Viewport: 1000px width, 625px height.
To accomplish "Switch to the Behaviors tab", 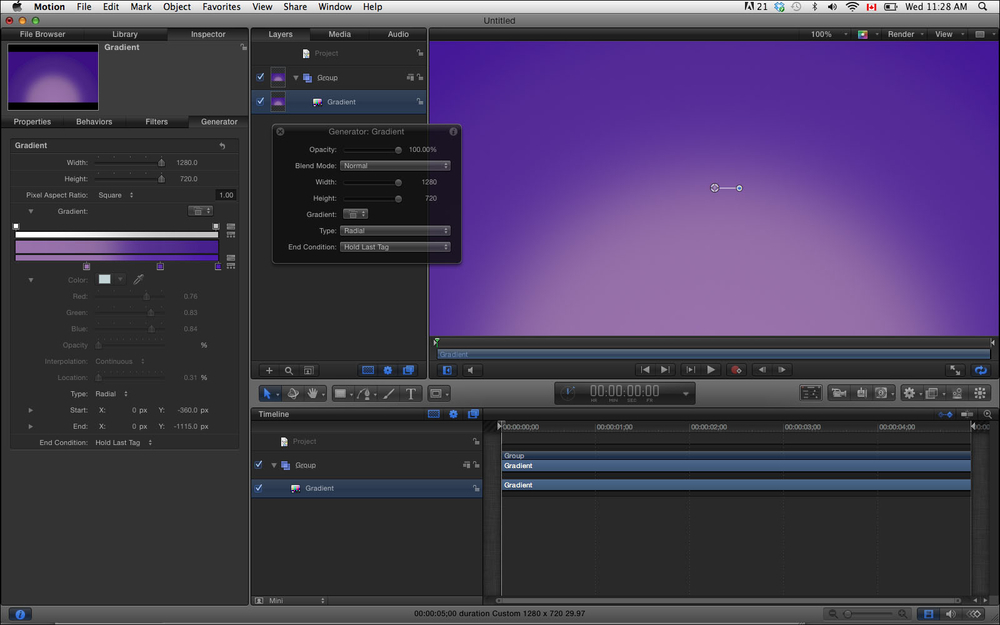I will pos(94,122).
